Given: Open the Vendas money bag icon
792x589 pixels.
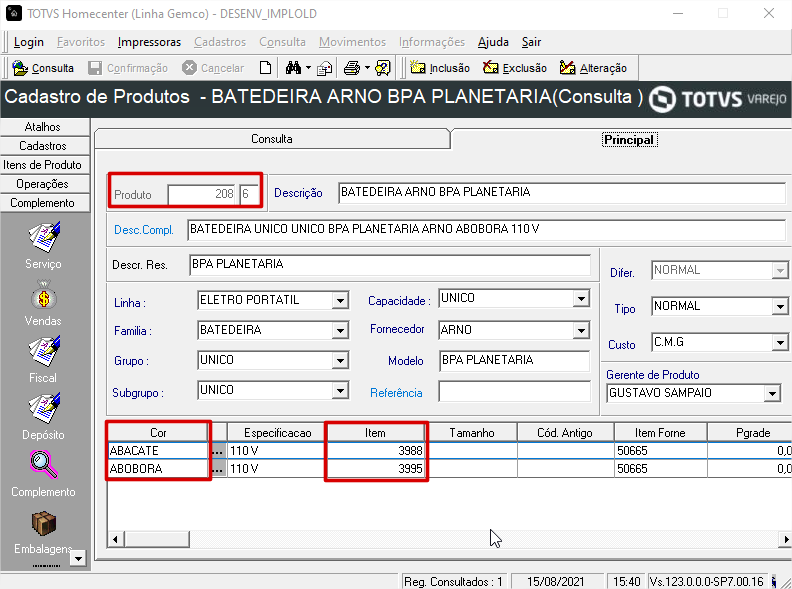Looking at the screenshot, I should coord(44,296).
